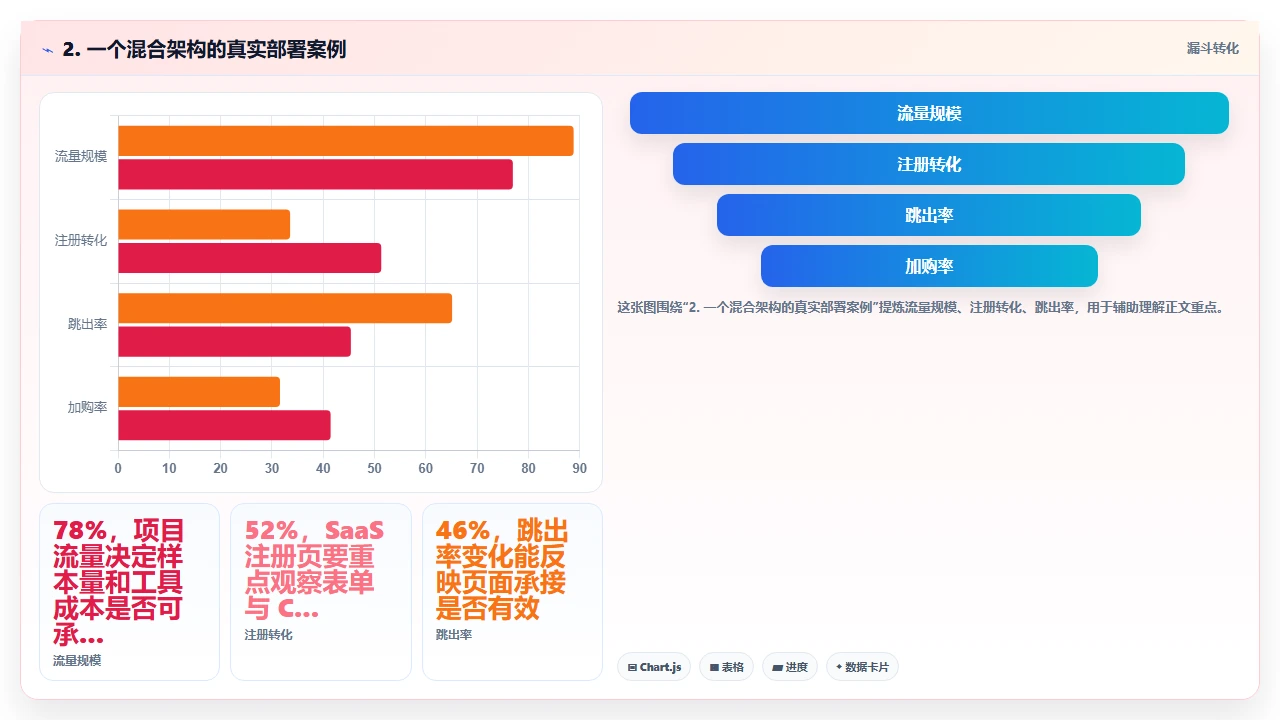
Task: Click the red bar for 加购率
Action: coord(224,425)
